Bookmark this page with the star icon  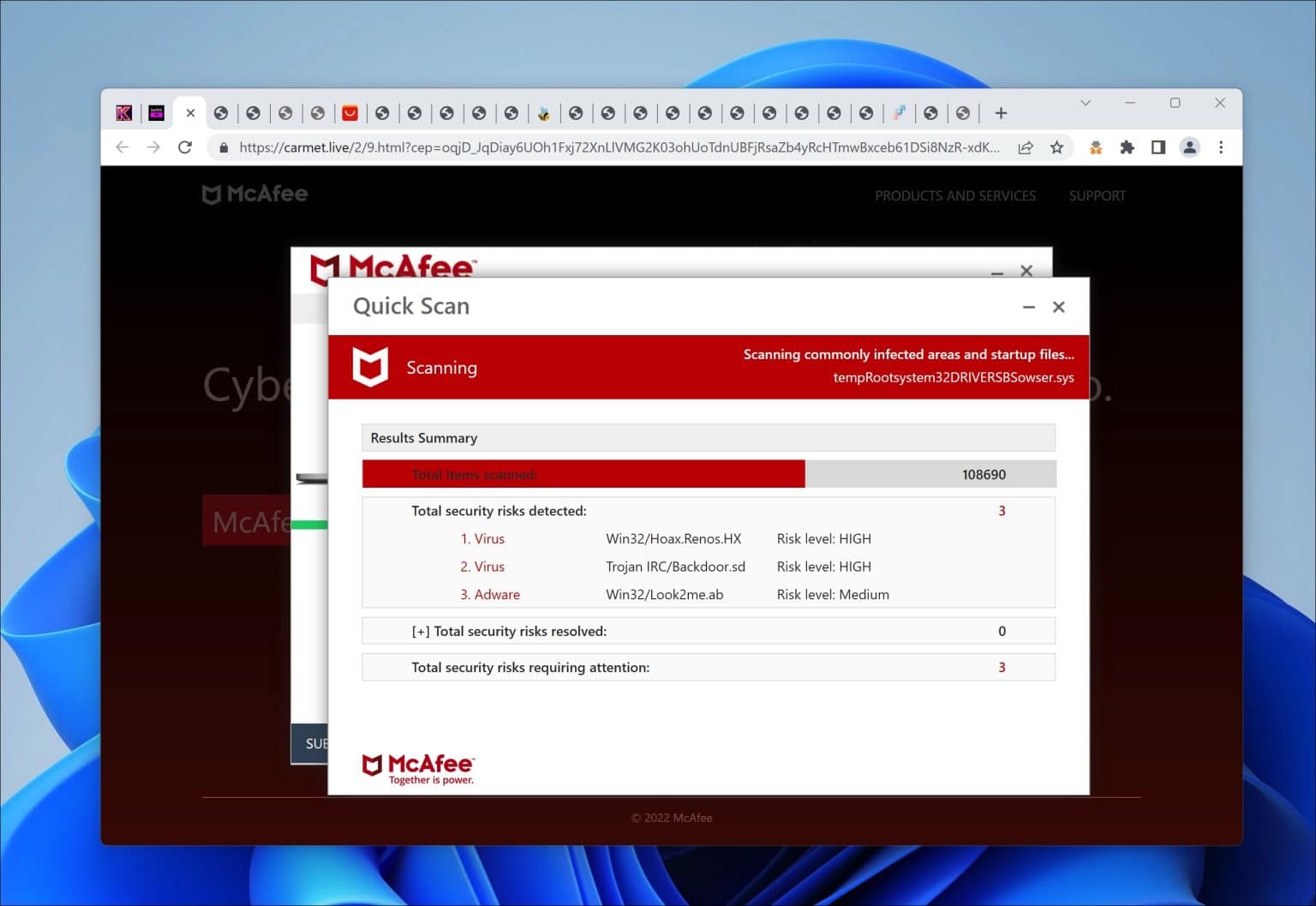coord(1057,147)
